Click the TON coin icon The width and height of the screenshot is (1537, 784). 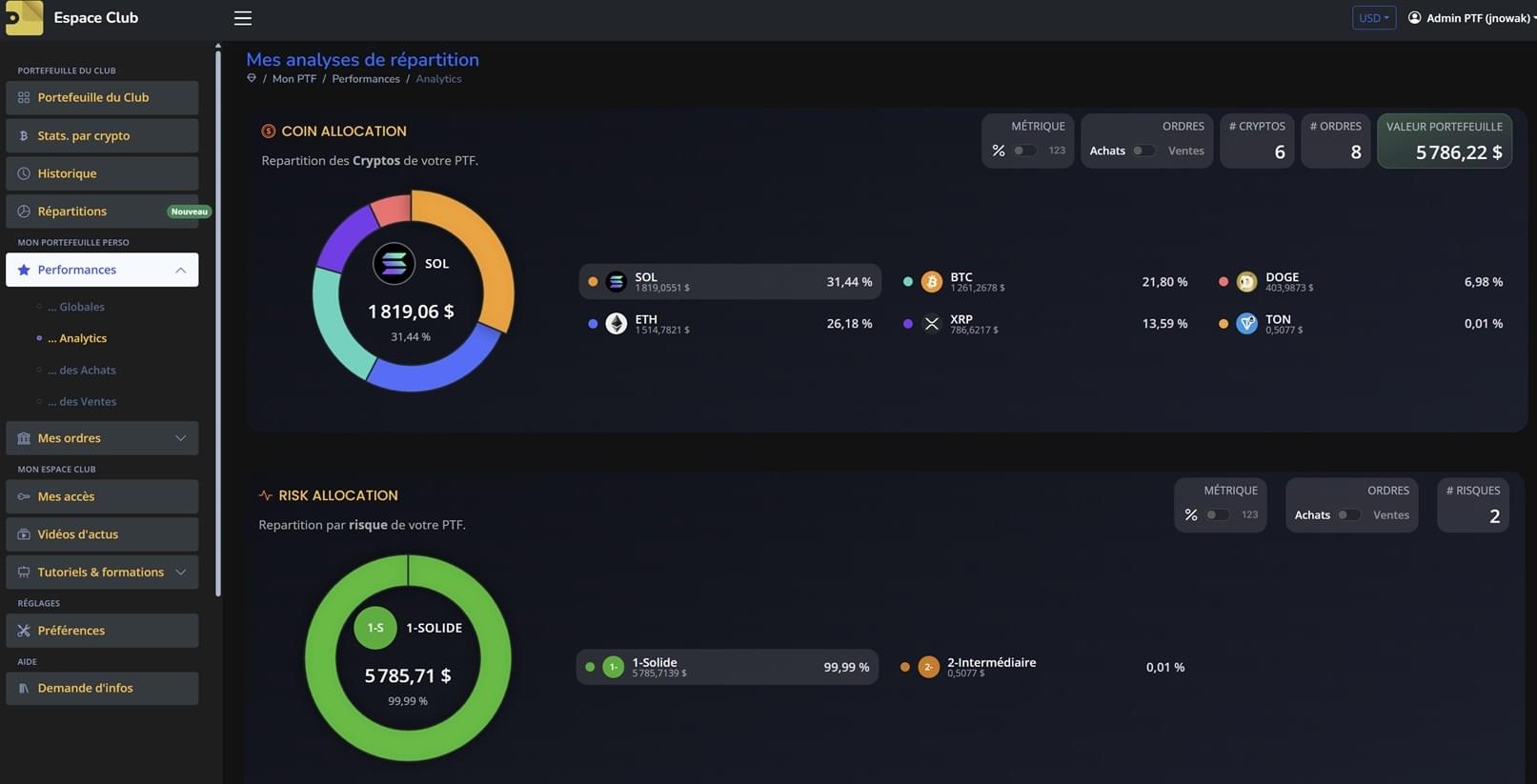pyautogui.click(x=1246, y=324)
